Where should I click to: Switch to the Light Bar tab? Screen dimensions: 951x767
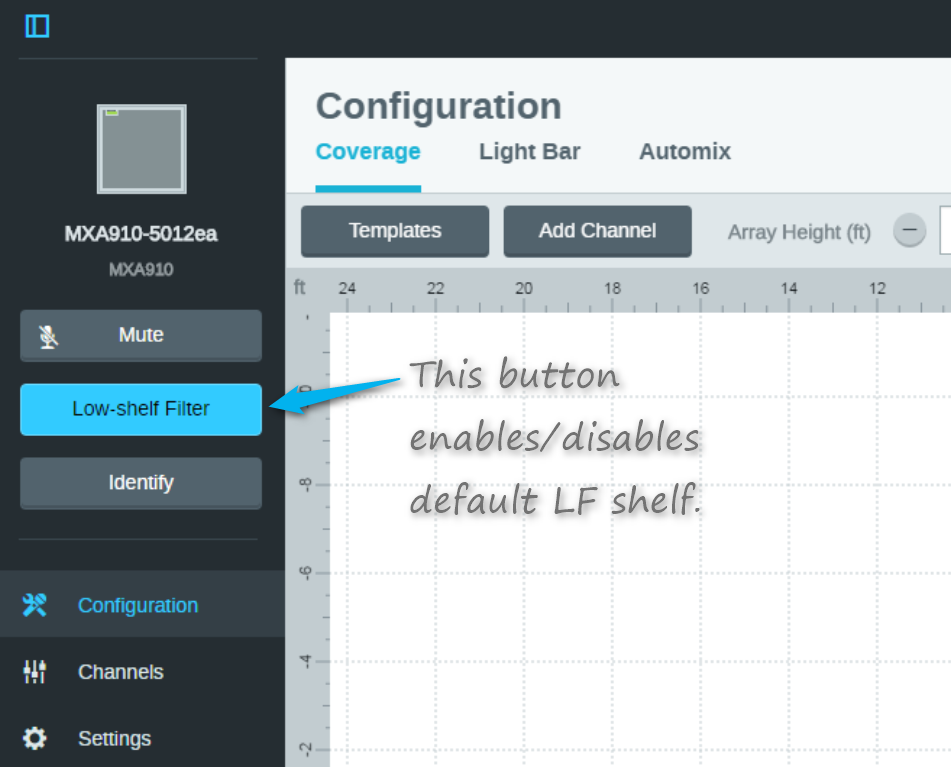(x=529, y=152)
